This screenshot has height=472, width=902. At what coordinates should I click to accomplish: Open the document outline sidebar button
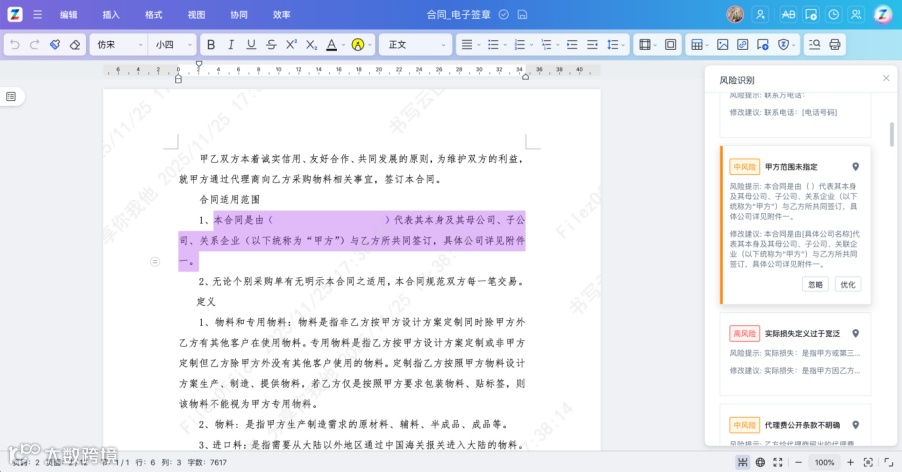(x=11, y=97)
